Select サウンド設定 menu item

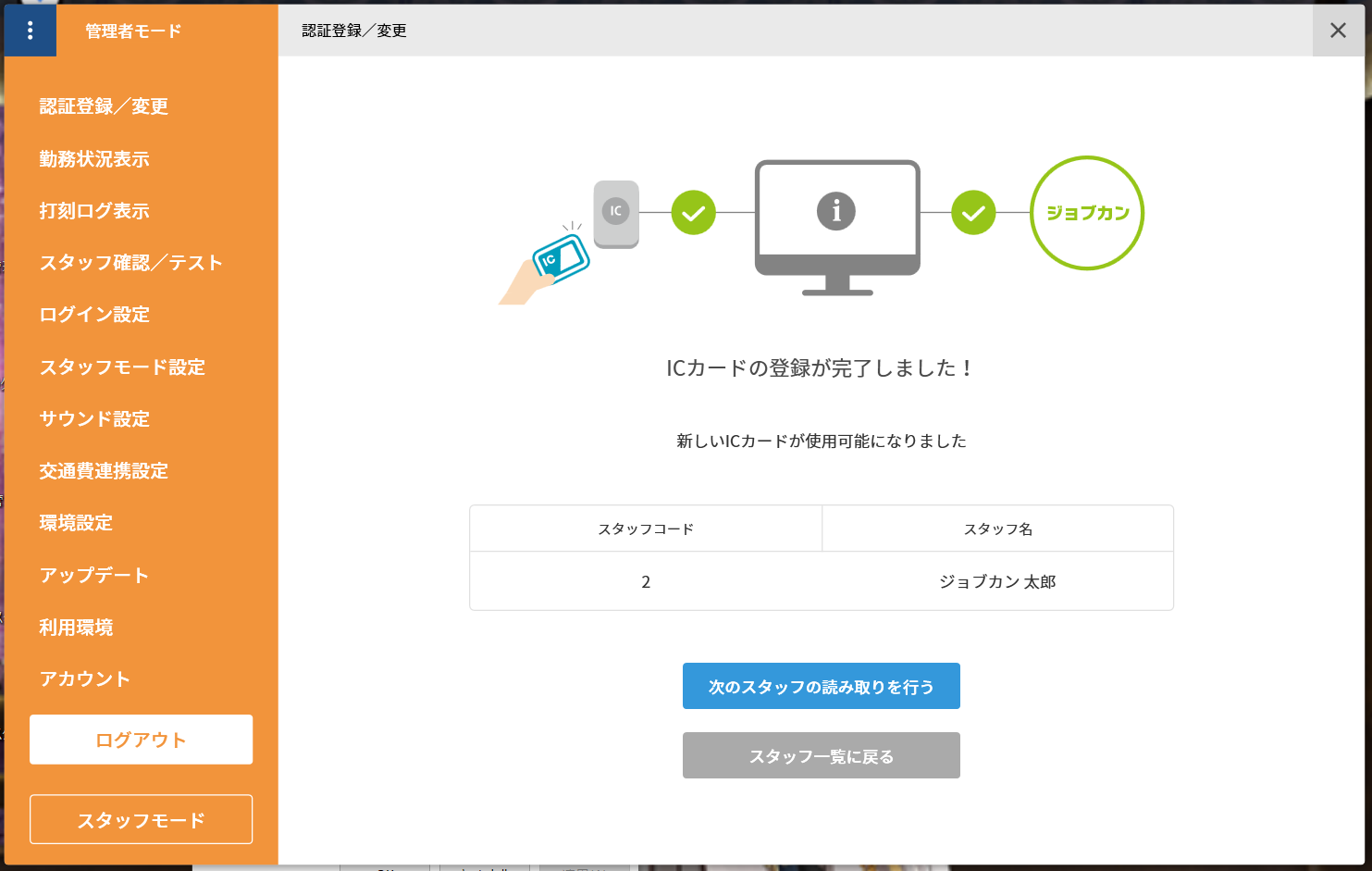(x=94, y=419)
